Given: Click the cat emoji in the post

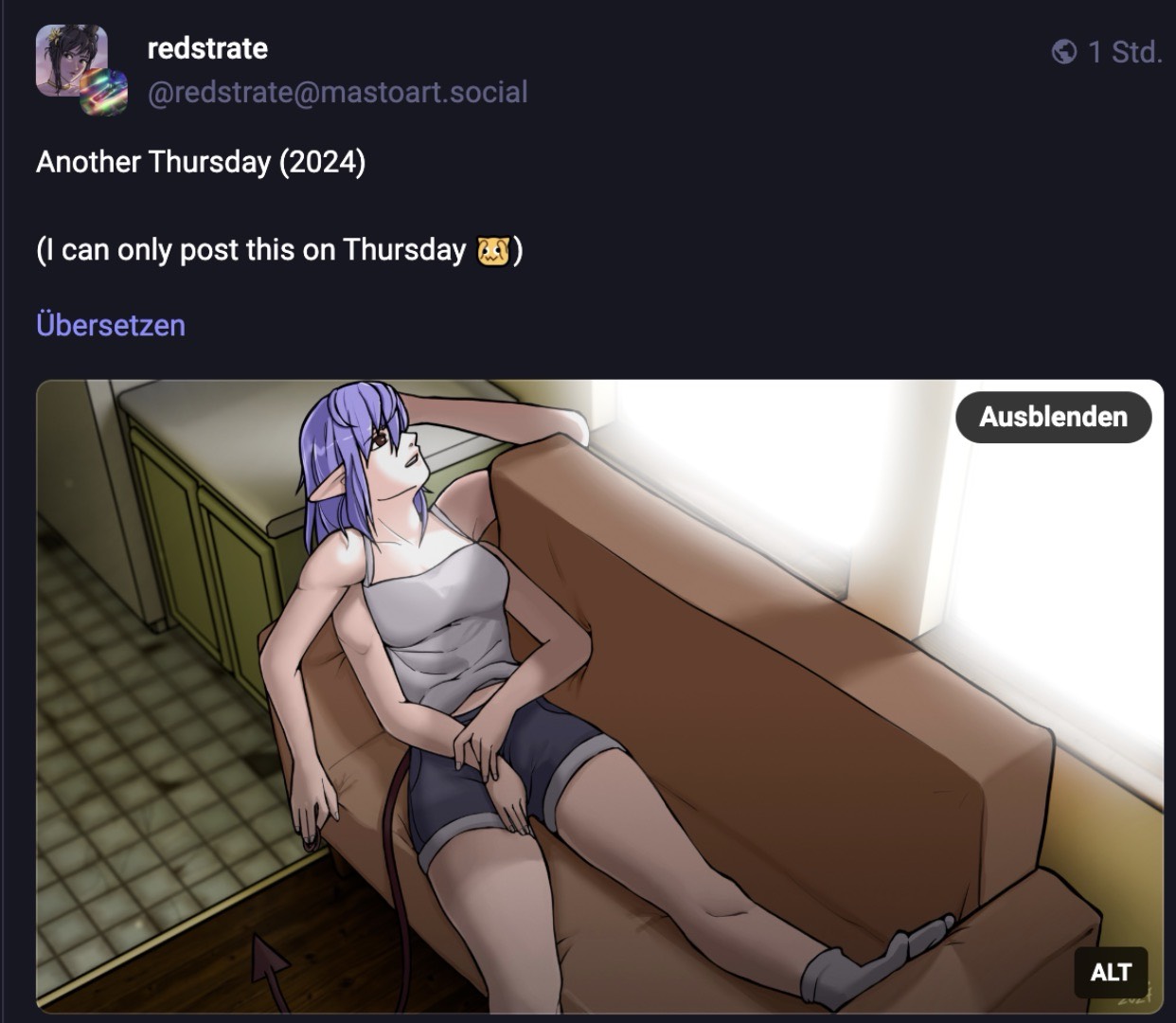Looking at the screenshot, I should pos(493,250).
